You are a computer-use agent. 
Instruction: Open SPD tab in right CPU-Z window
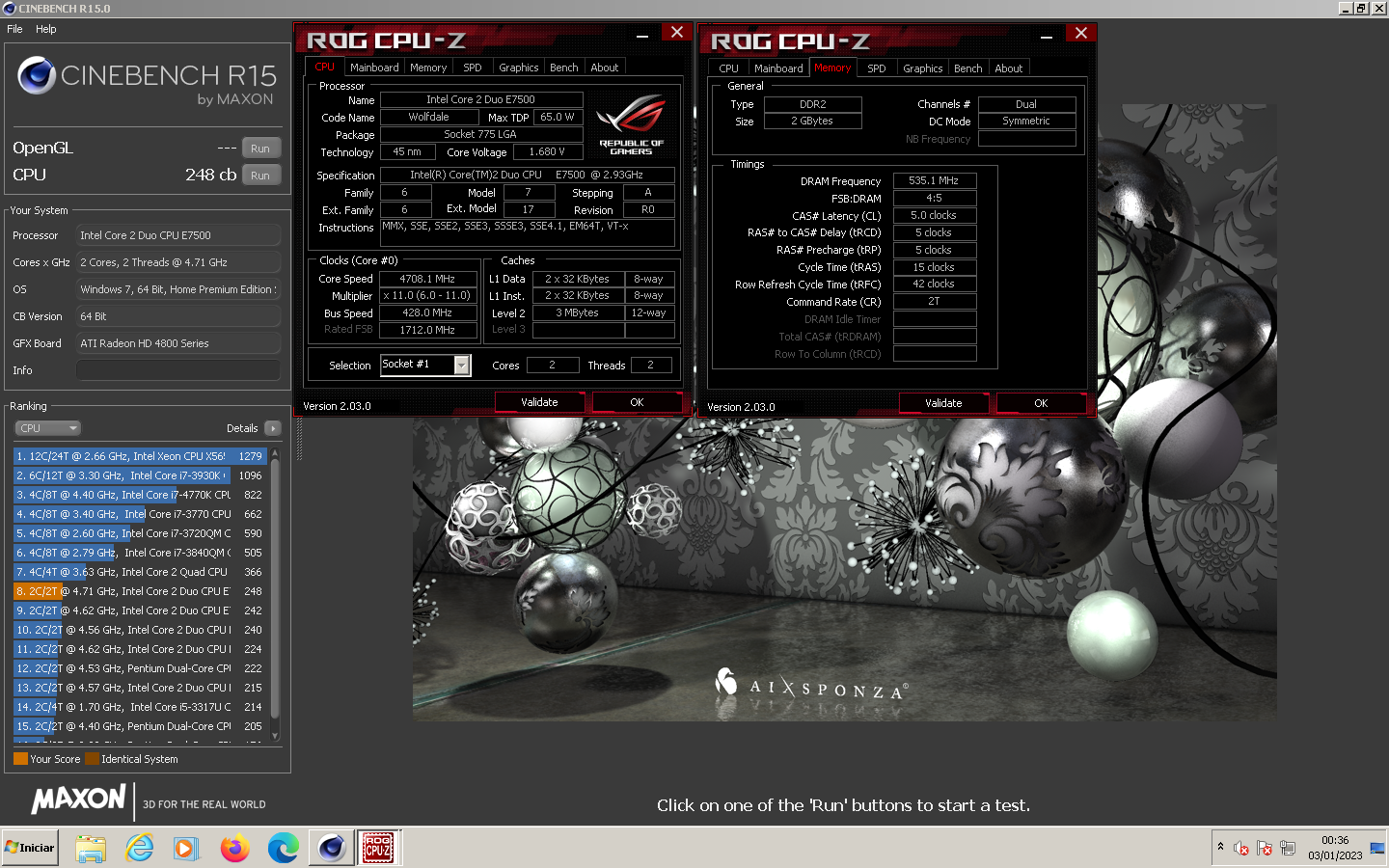point(876,68)
